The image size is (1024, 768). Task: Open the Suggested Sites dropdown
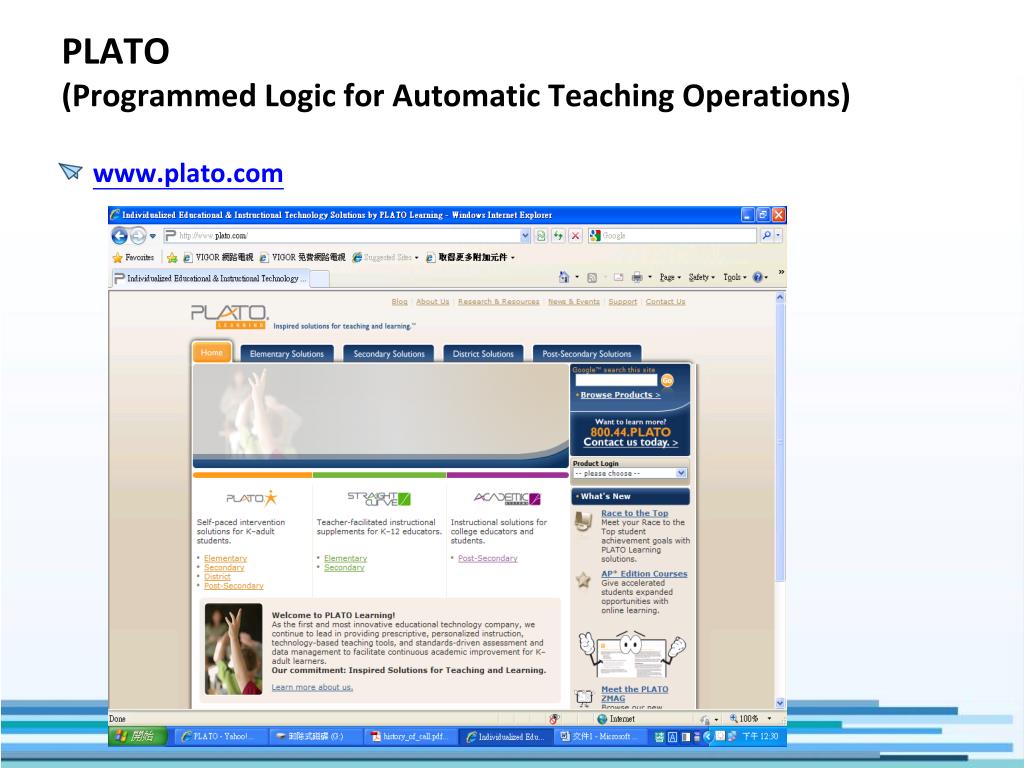pyautogui.click(x=385, y=257)
